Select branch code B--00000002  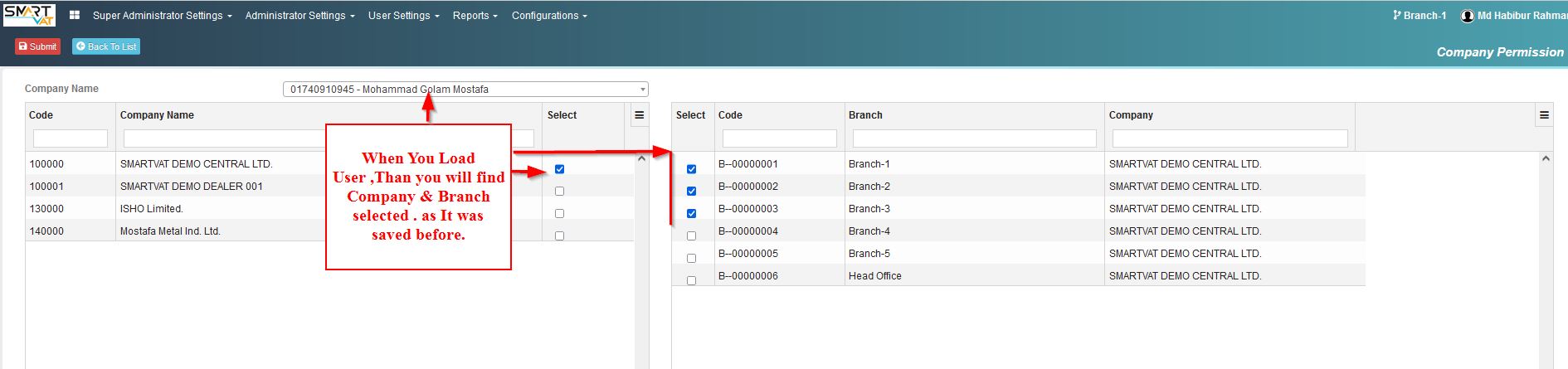coord(748,187)
